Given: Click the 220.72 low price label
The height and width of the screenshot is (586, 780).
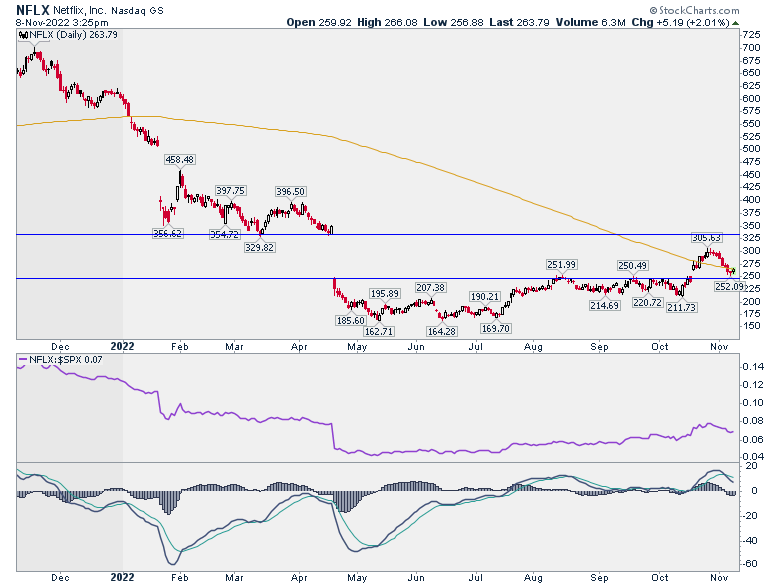Looking at the screenshot, I should 647,302.
